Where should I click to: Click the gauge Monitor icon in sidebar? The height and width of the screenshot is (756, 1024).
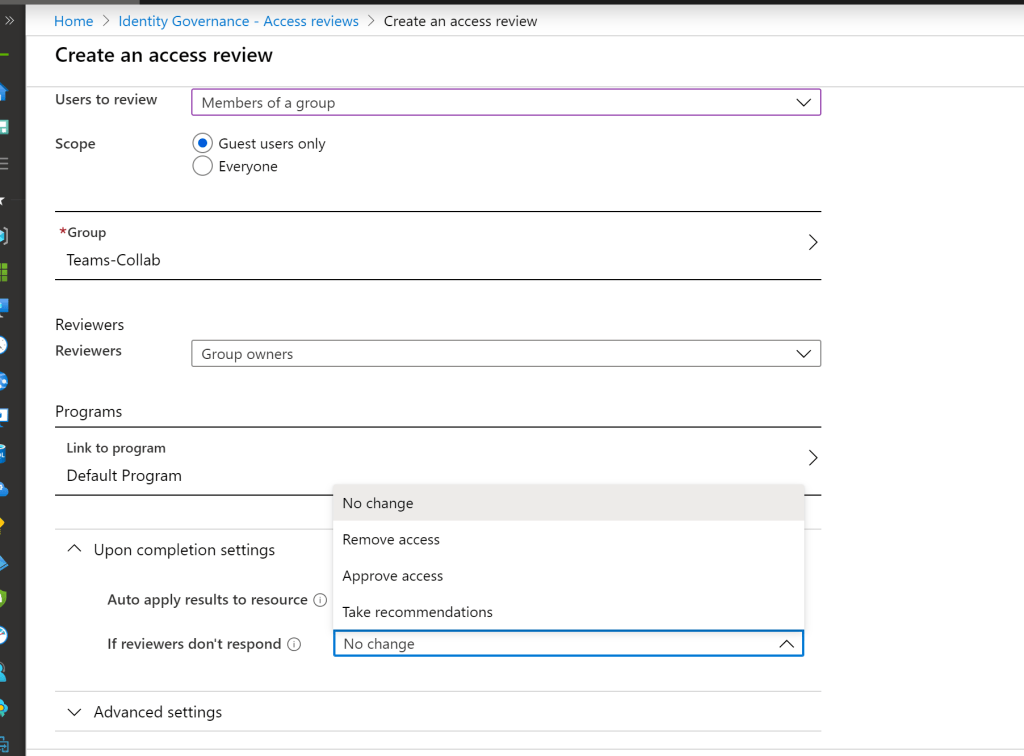coord(3,635)
